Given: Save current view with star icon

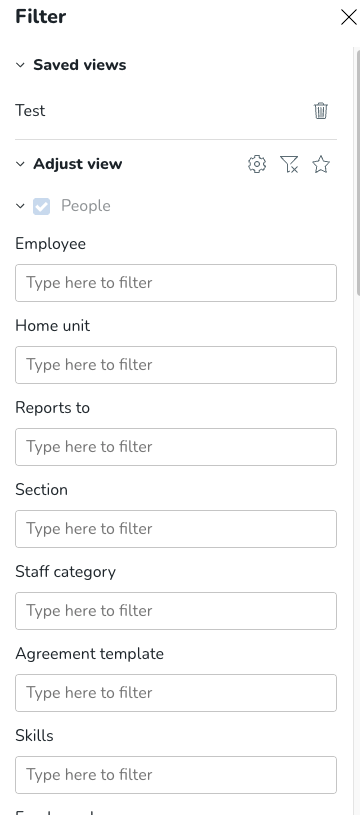Looking at the screenshot, I should tap(321, 164).
